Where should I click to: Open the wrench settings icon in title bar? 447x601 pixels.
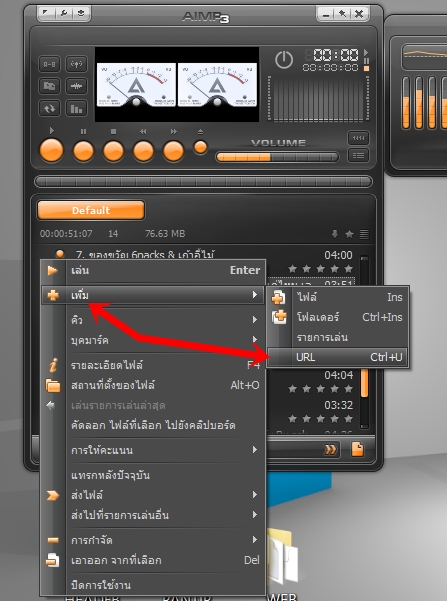[64, 13]
